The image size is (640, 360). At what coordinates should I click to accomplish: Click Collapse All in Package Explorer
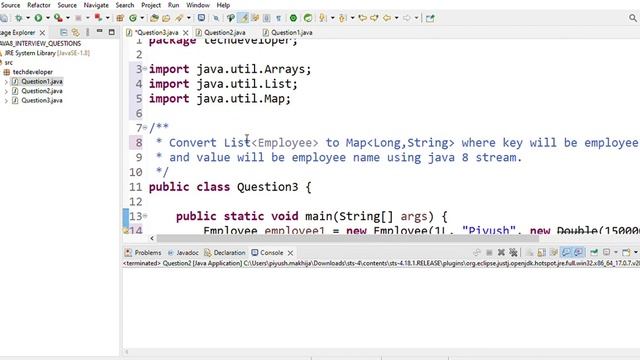[x=63, y=32]
